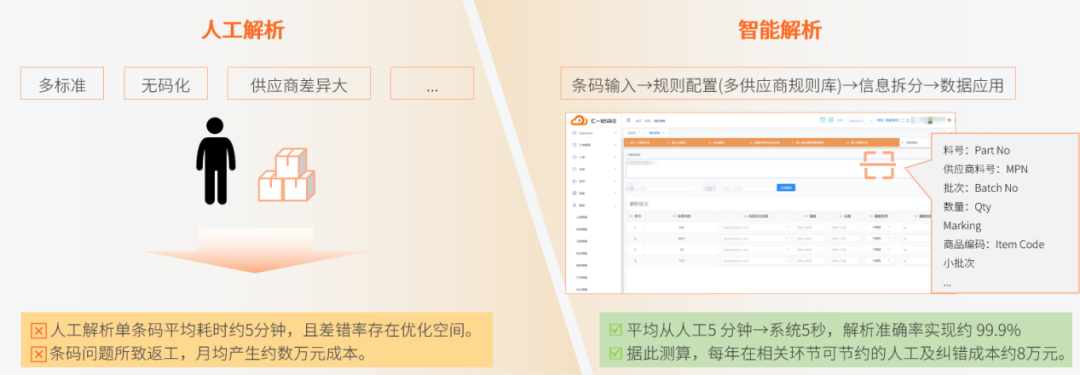
Task: Select the 供应商差异大 box
Action: click(x=299, y=83)
